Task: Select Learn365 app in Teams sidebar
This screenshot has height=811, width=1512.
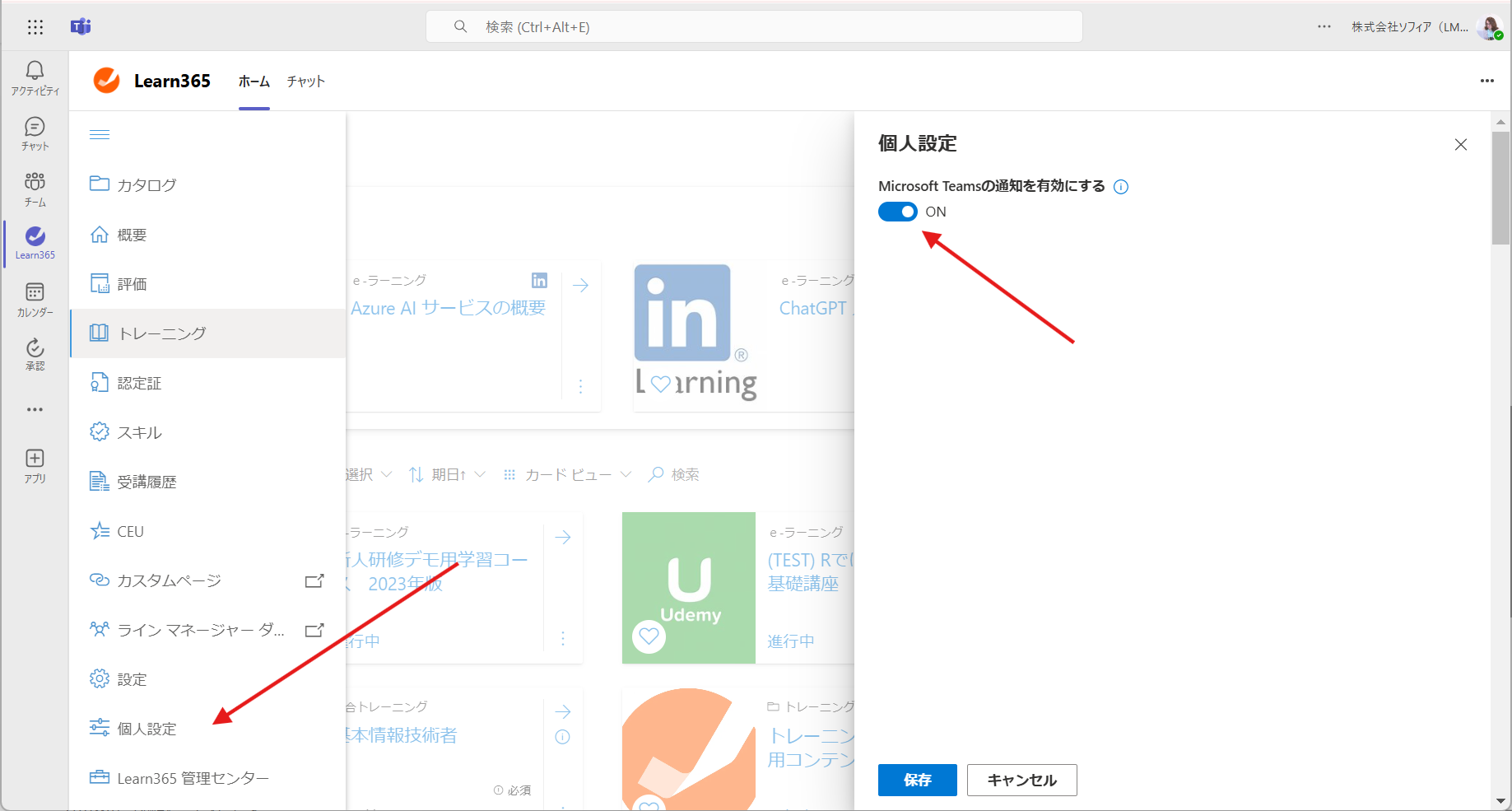Action: pyautogui.click(x=35, y=244)
